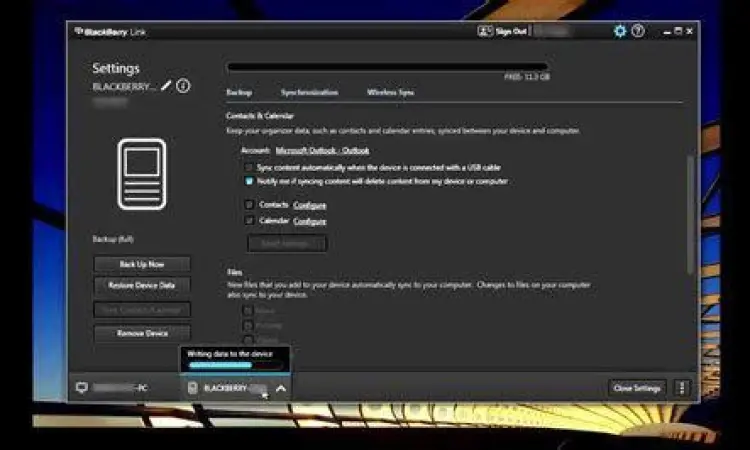This screenshot has height=450, width=750.
Task: Toggle the second checkbox under Files
Action: (248, 326)
